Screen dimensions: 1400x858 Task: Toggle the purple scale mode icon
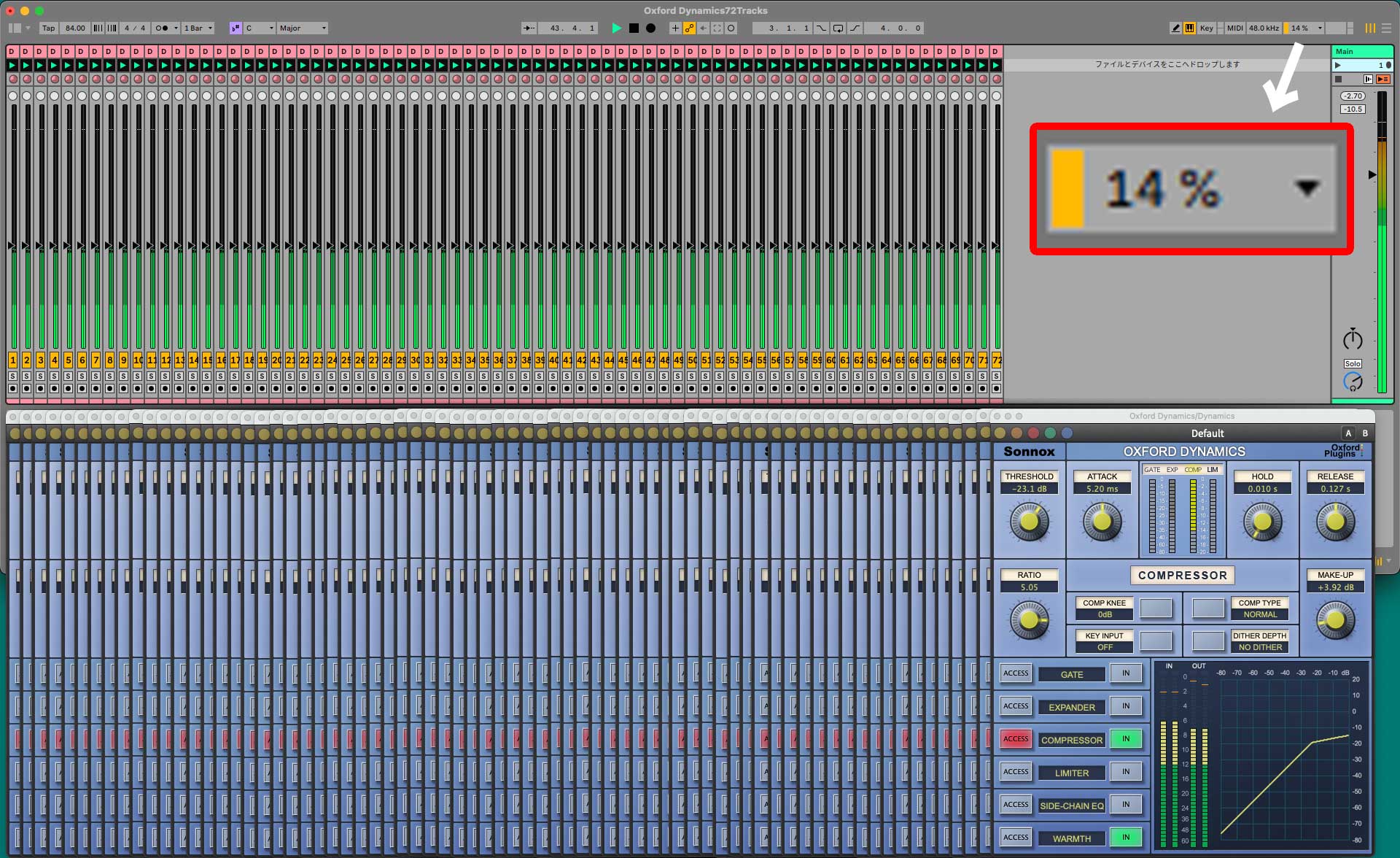[236, 28]
